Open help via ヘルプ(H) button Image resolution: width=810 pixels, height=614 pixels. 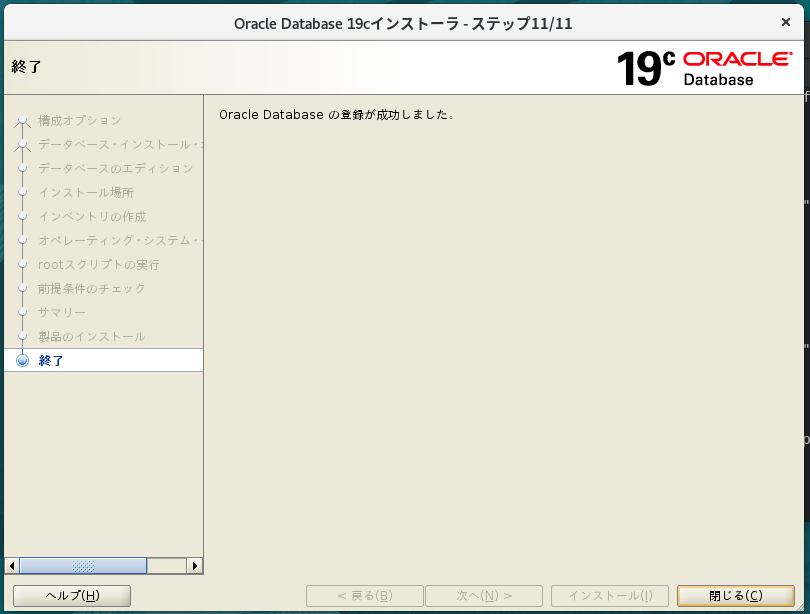[72, 596]
